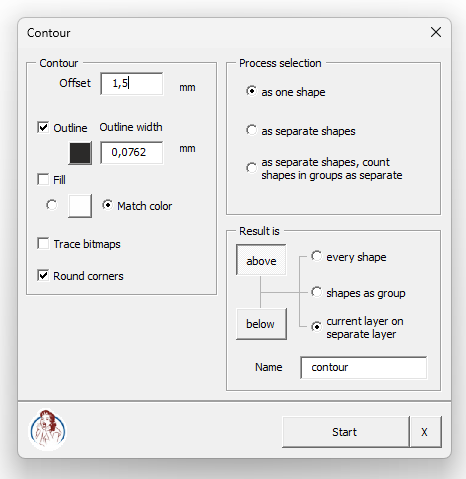Select 'shapes as group' result option
Viewport: 466px width, 479px height.
click(316, 292)
